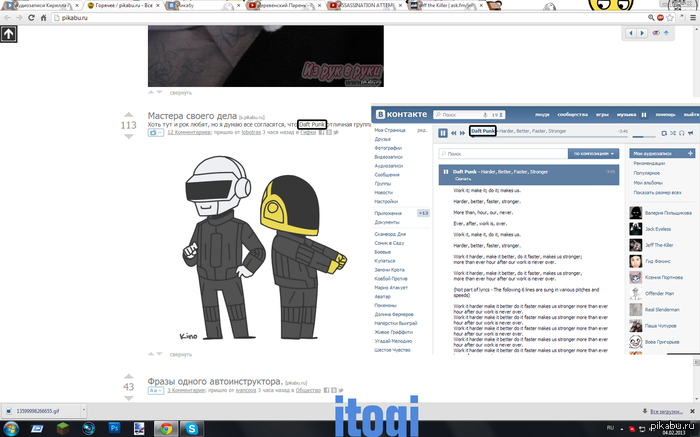The height and width of the screenshot is (437, 700).
Task: Pause the Daft Punk track in player
Action: (443, 132)
